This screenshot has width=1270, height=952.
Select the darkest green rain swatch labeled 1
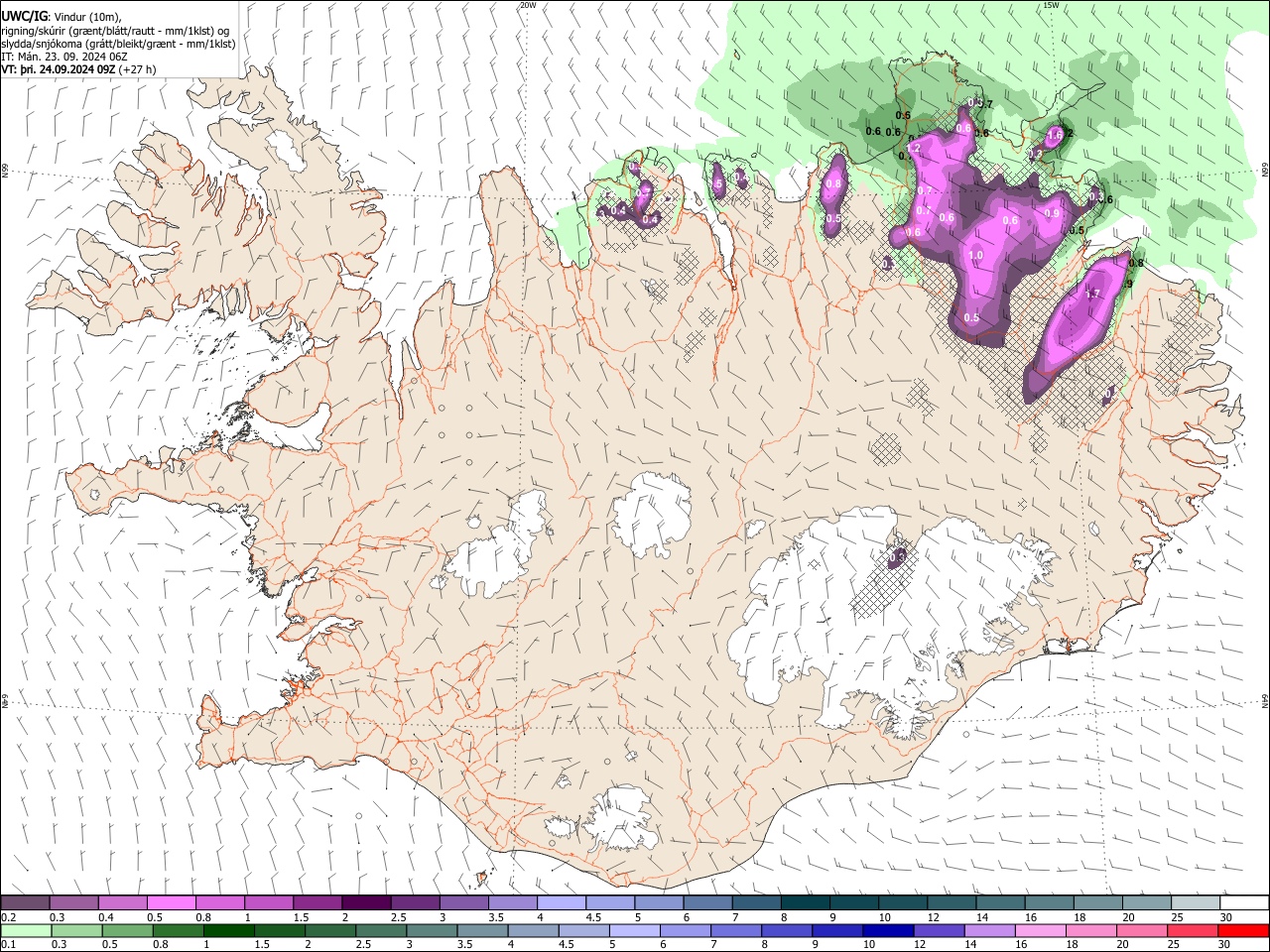click(x=229, y=930)
